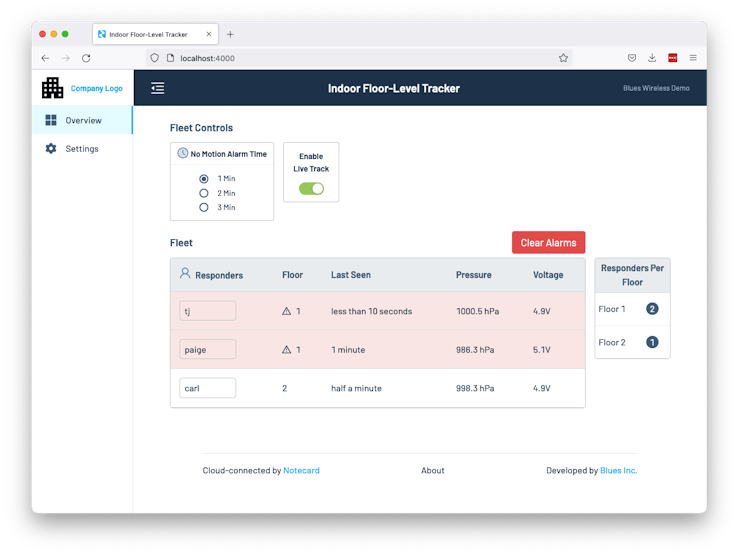The width and height of the screenshot is (738, 555).
Task: Click the Clear Alarms button
Action: tap(548, 242)
